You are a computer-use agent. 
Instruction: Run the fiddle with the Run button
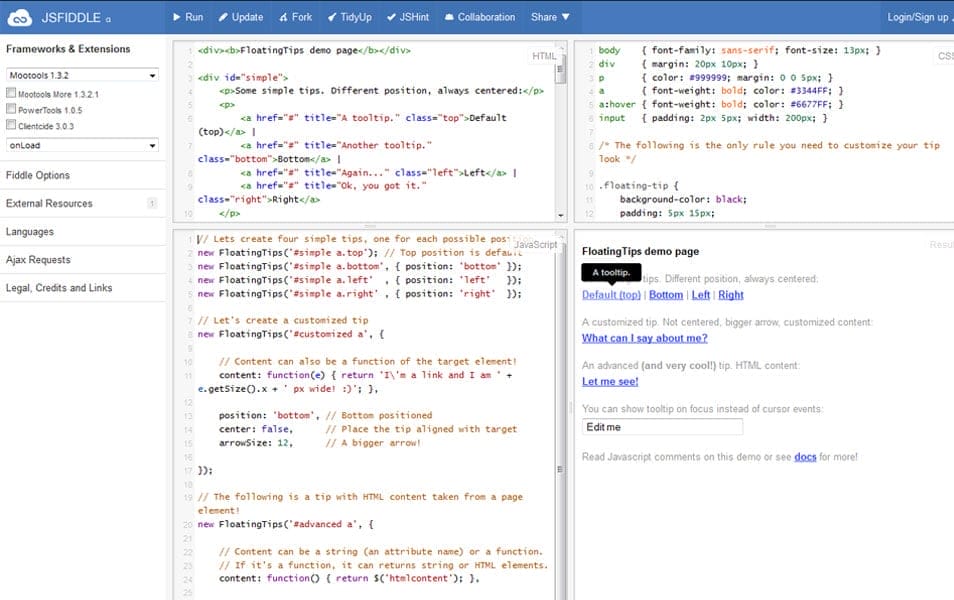click(x=187, y=17)
